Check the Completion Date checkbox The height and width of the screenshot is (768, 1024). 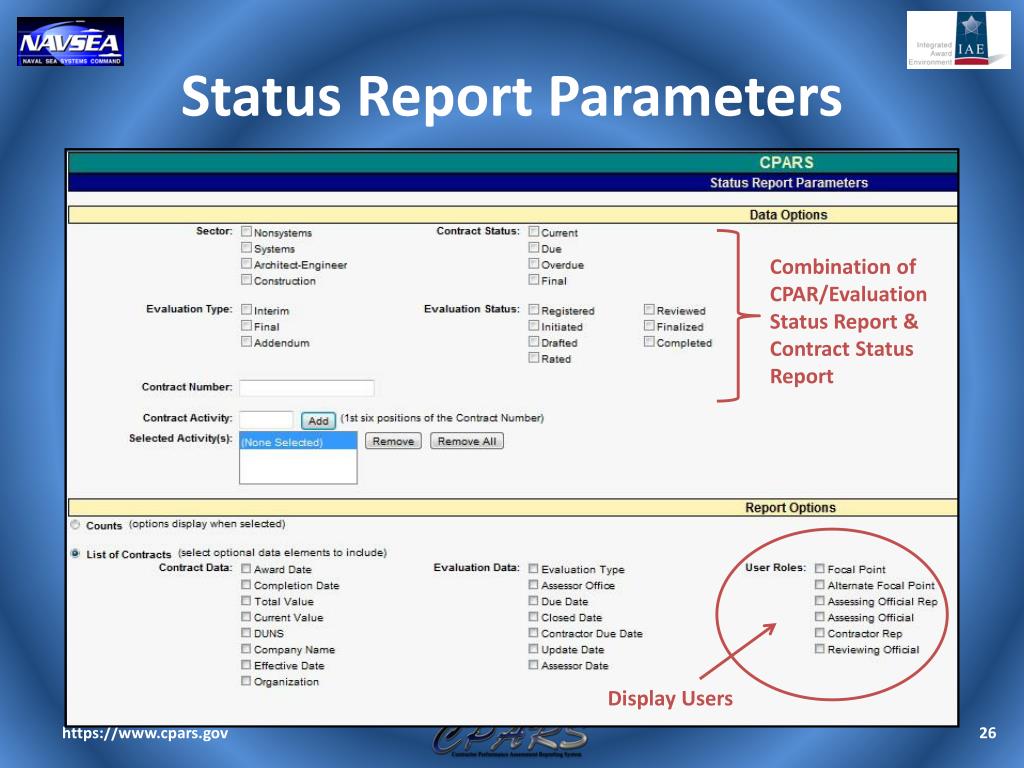click(x=246, y=584)
